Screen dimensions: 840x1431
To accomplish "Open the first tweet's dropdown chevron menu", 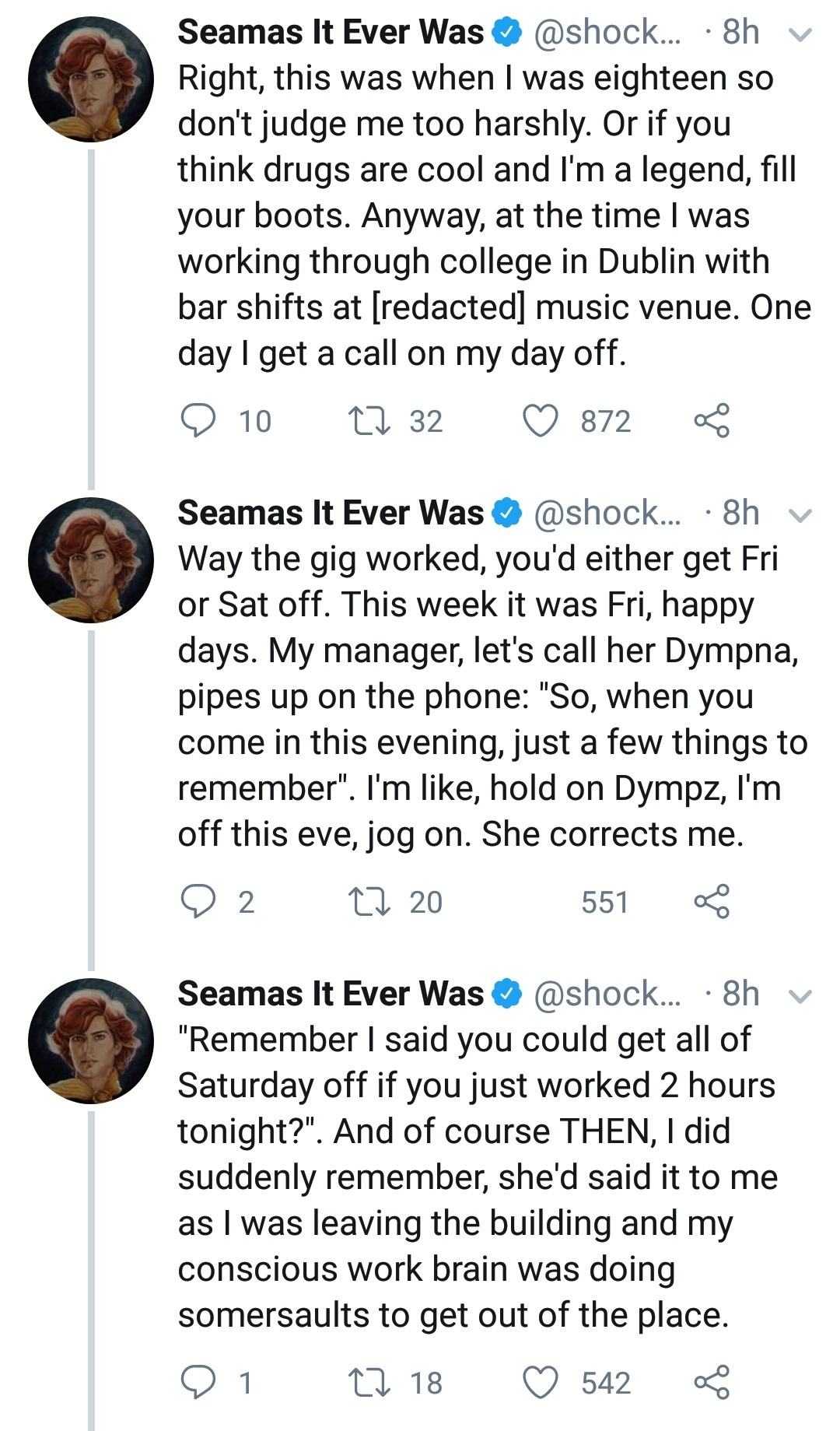I will click(x=800, y=34).
